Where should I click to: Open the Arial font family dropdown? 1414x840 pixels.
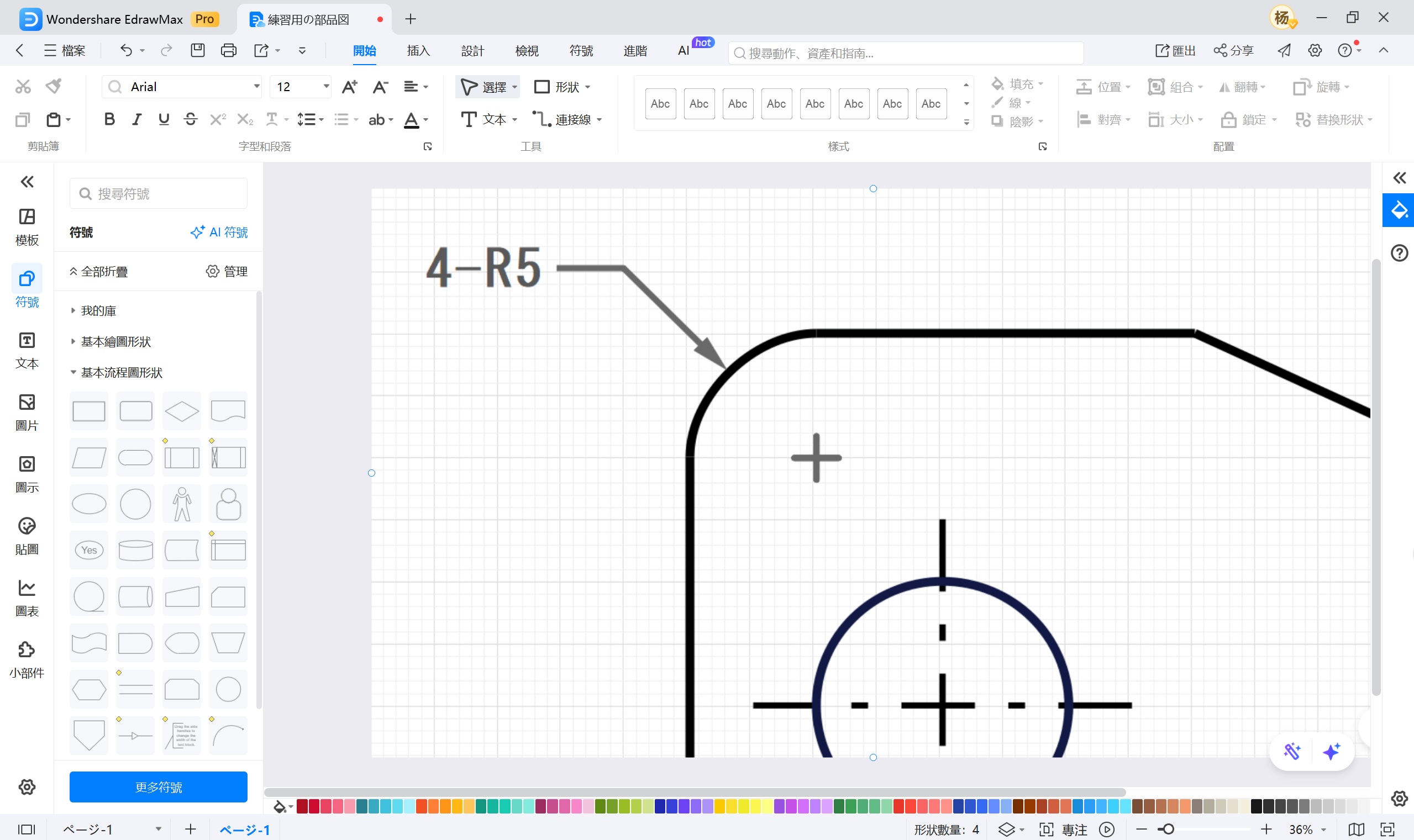[x=256, y=87]
